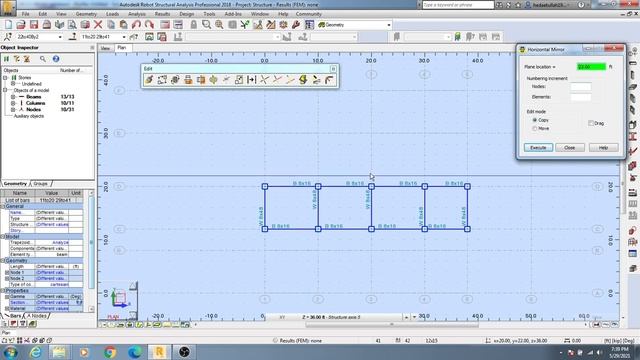
Task: Redo the action in the toolbar
Action: point(149,25)
